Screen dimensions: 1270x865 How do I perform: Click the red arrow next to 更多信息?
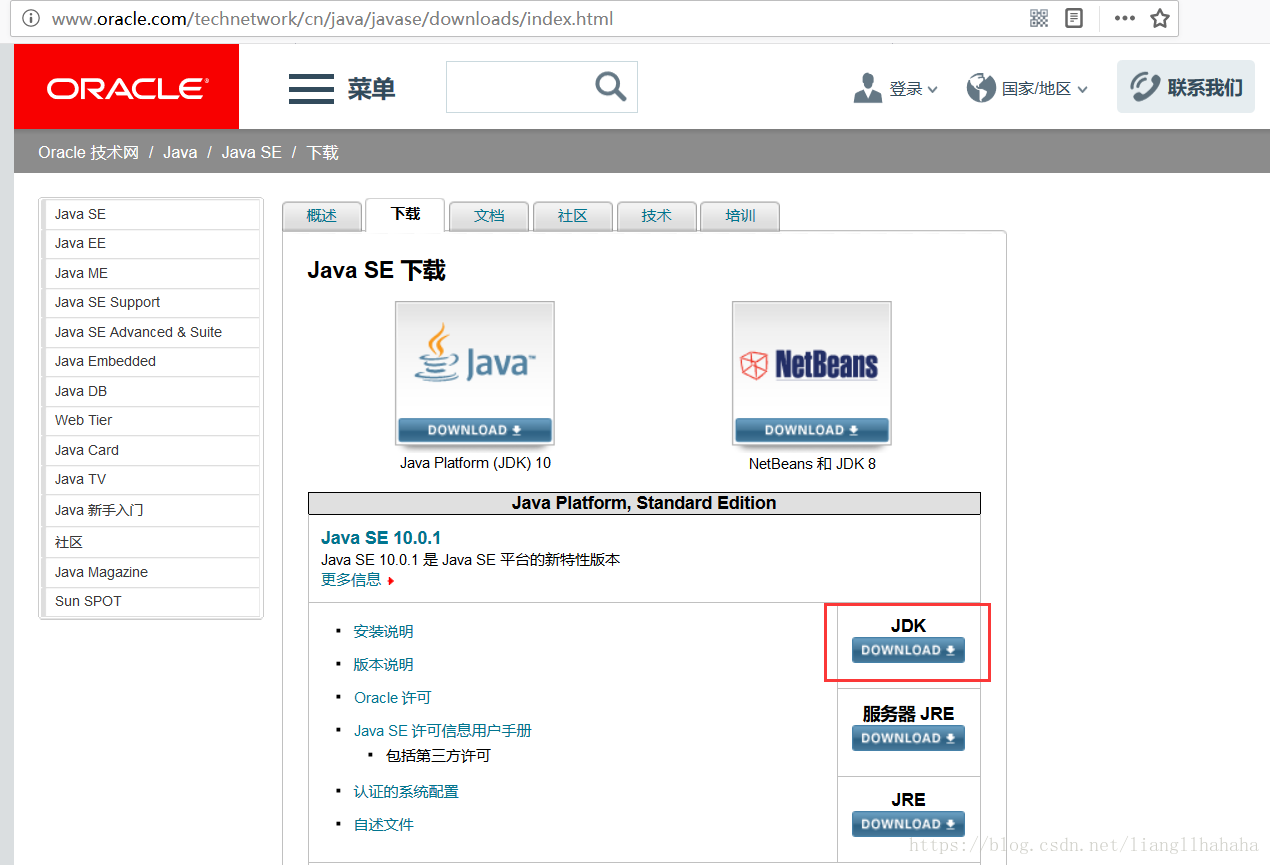tap(391, 581)
